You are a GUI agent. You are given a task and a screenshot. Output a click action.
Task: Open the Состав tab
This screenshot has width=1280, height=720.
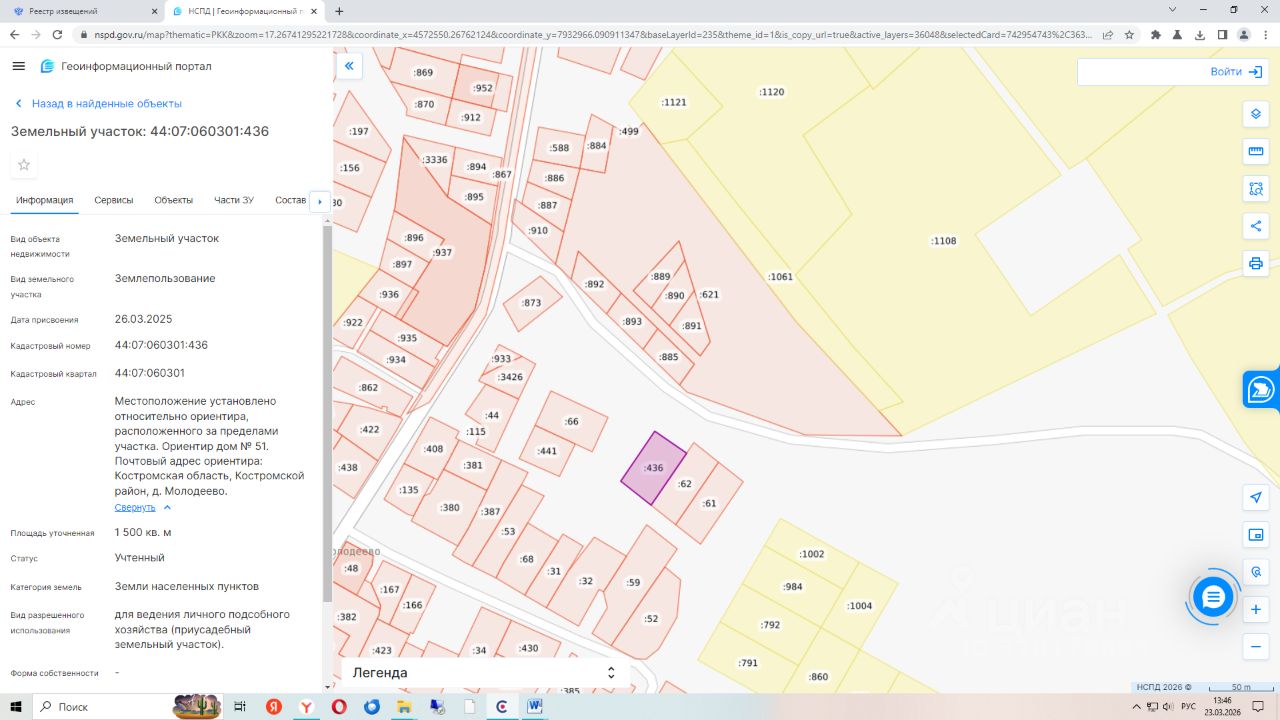pos(290,200)
